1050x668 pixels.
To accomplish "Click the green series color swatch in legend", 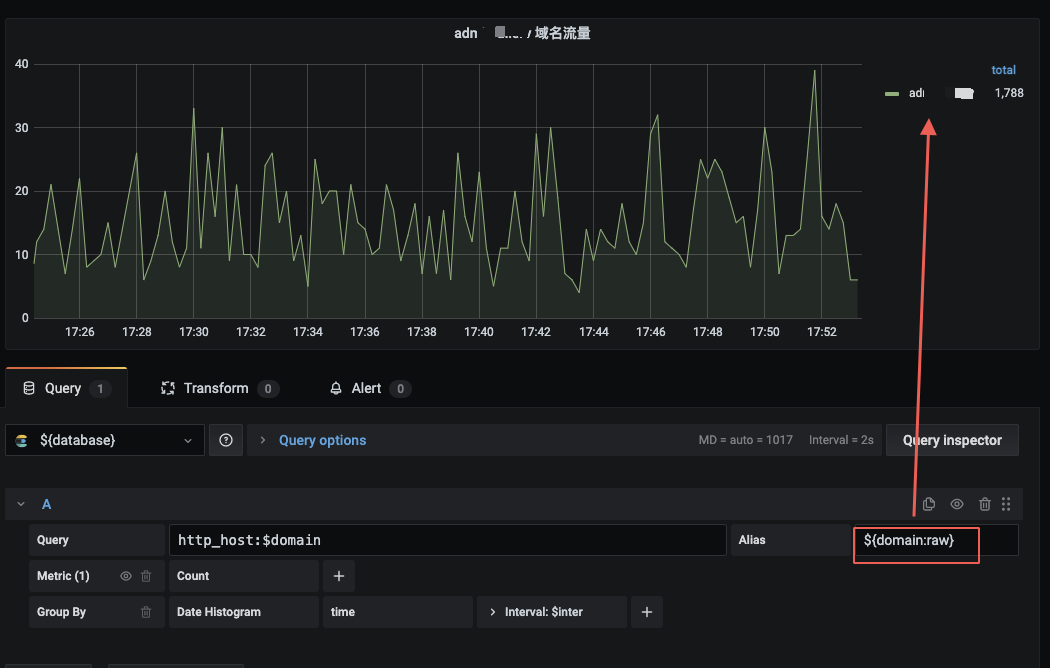I will click(x=890, y=93).
